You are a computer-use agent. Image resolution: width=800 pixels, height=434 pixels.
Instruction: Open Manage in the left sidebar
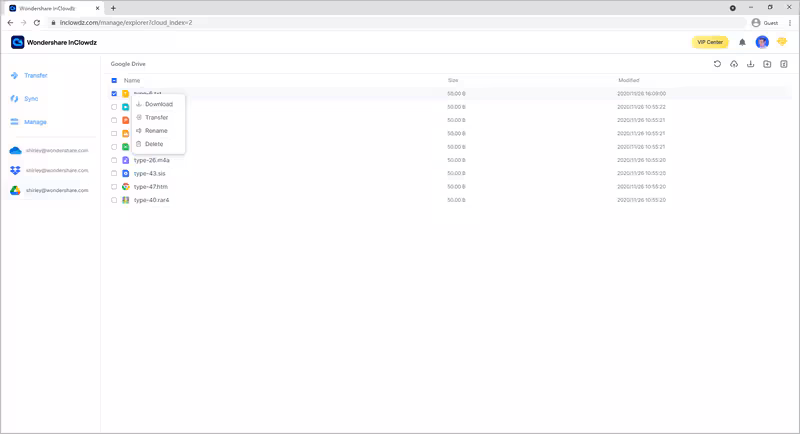pos(29,122)
